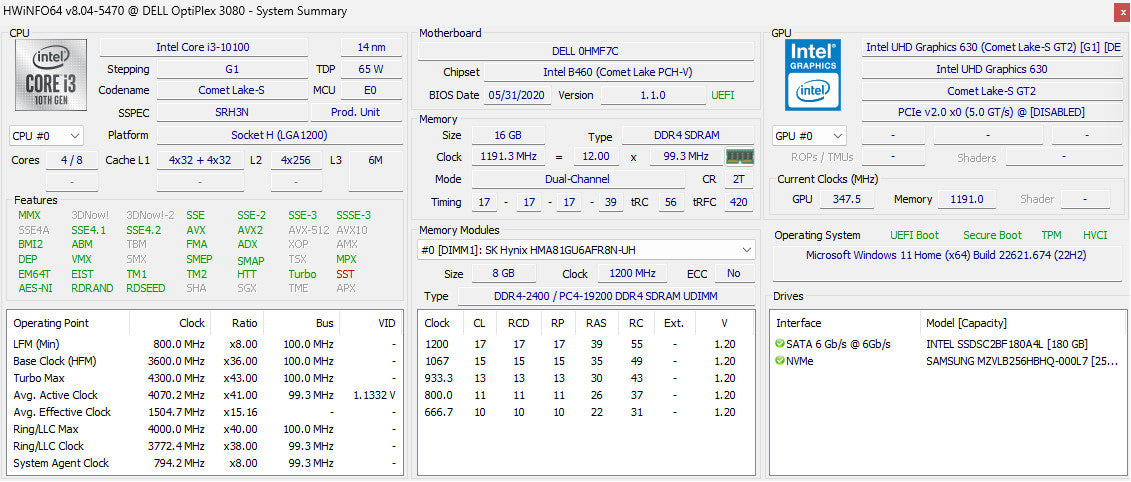Viewport: 1131px width, 482px height.
Task: Click the Prod. Unit field
Action: [356, 113]
